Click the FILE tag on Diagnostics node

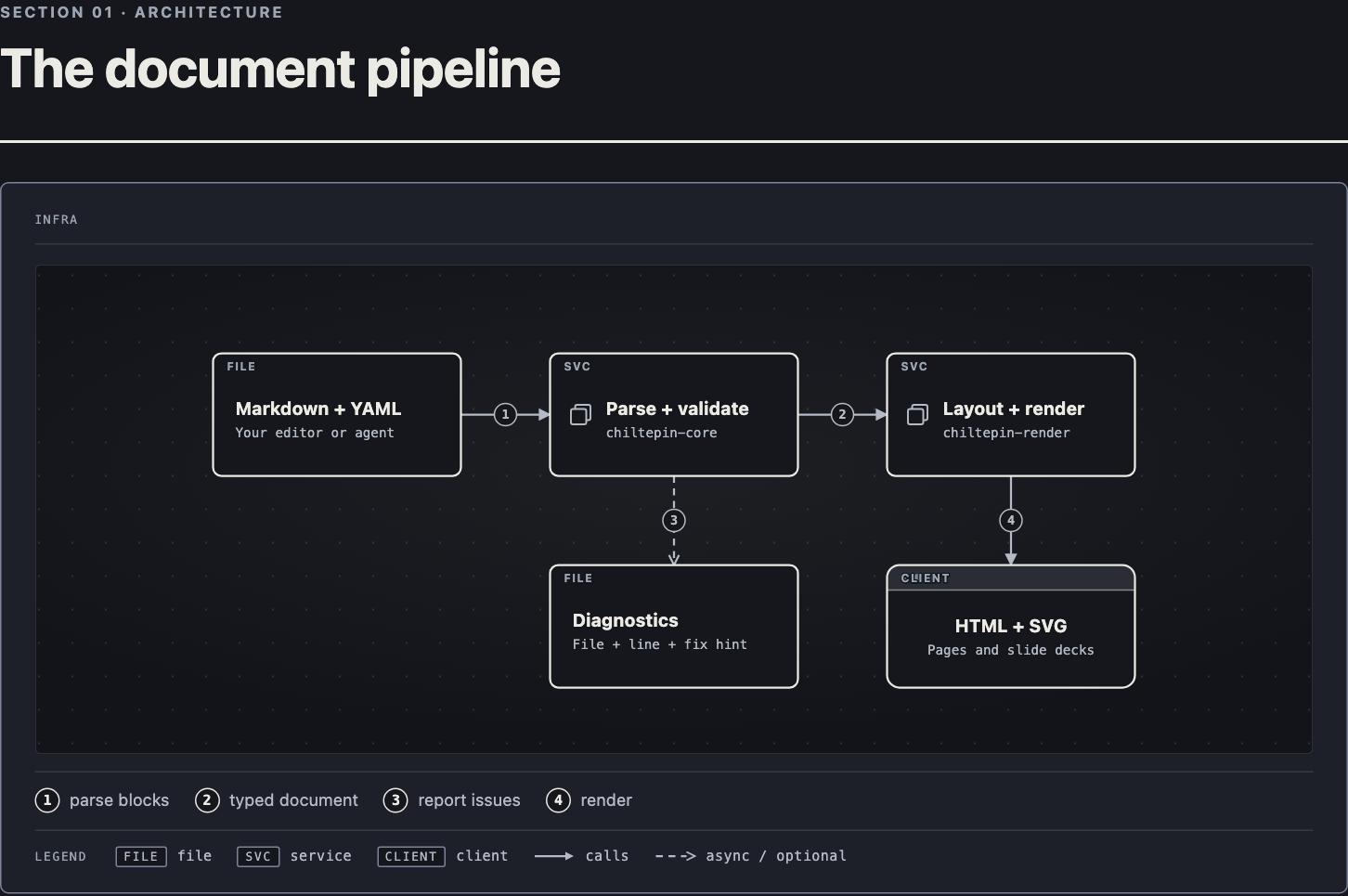pos(578,578)
